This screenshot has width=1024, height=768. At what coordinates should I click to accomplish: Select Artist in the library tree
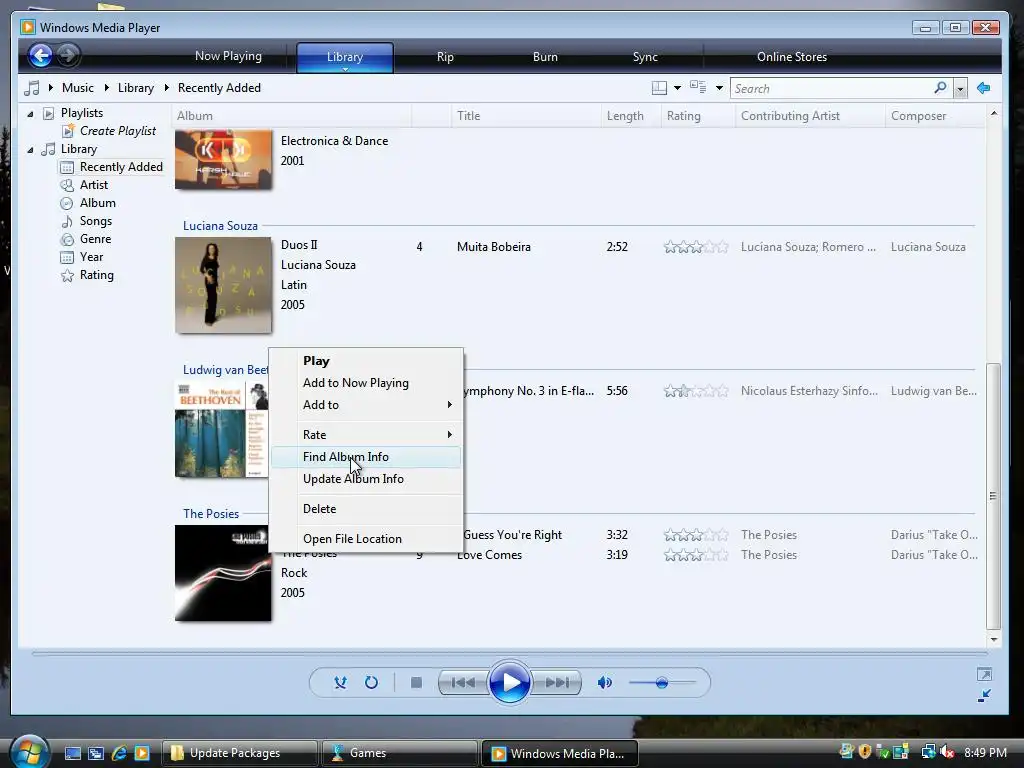pyautogui.click(x=93, y=185)
